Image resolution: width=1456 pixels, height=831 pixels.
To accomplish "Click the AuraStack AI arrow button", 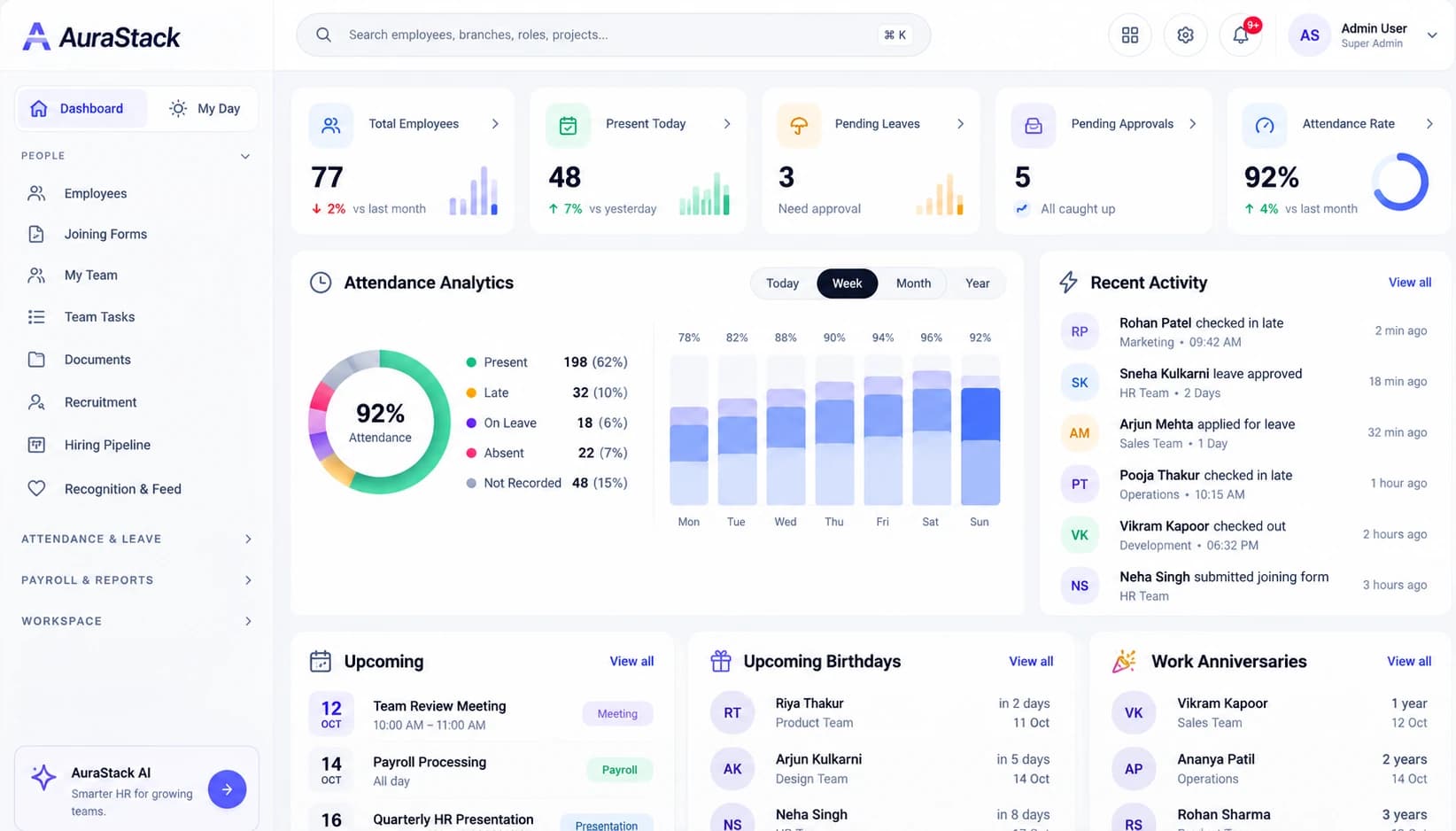I will (x=227, y=788).
